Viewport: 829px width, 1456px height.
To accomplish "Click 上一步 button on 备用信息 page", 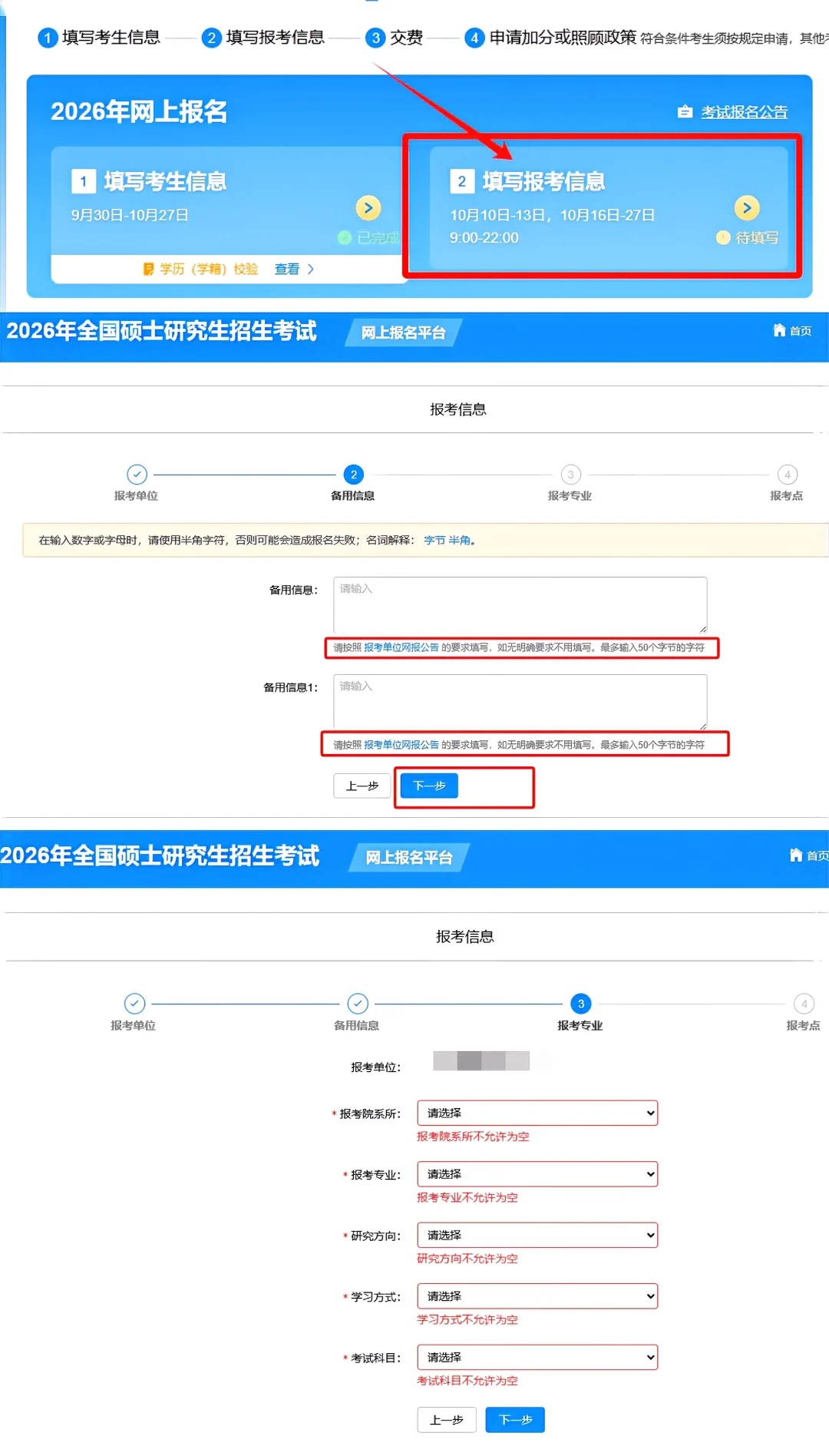I will tap(362, 786).
